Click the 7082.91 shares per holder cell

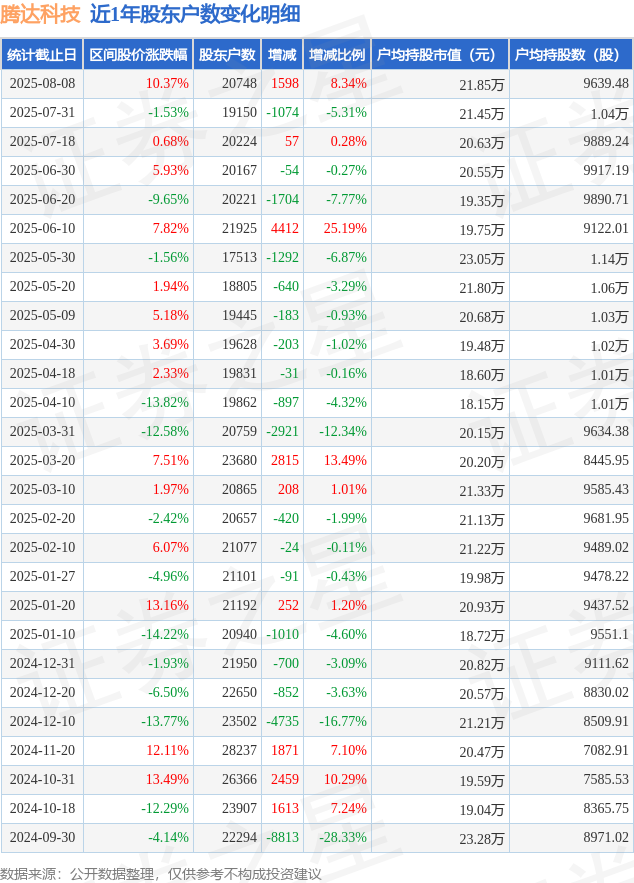point(606,750)
